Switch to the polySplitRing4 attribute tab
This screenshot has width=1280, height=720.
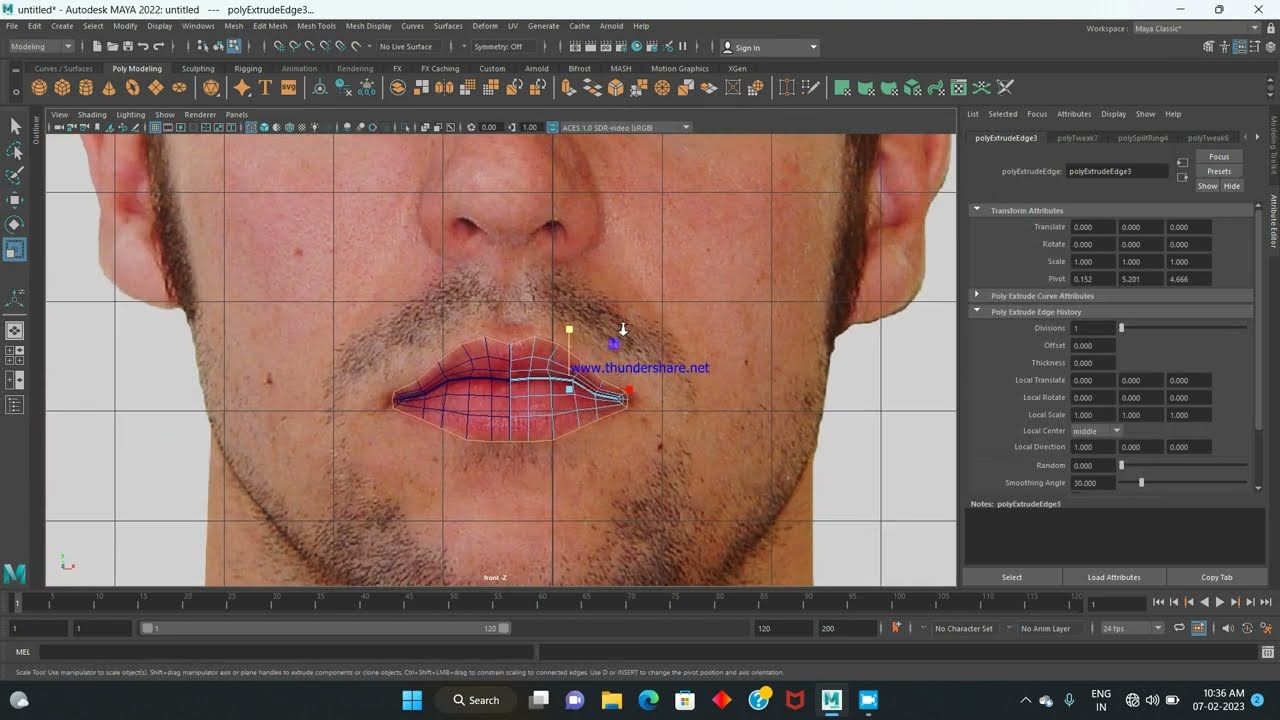1143,138
